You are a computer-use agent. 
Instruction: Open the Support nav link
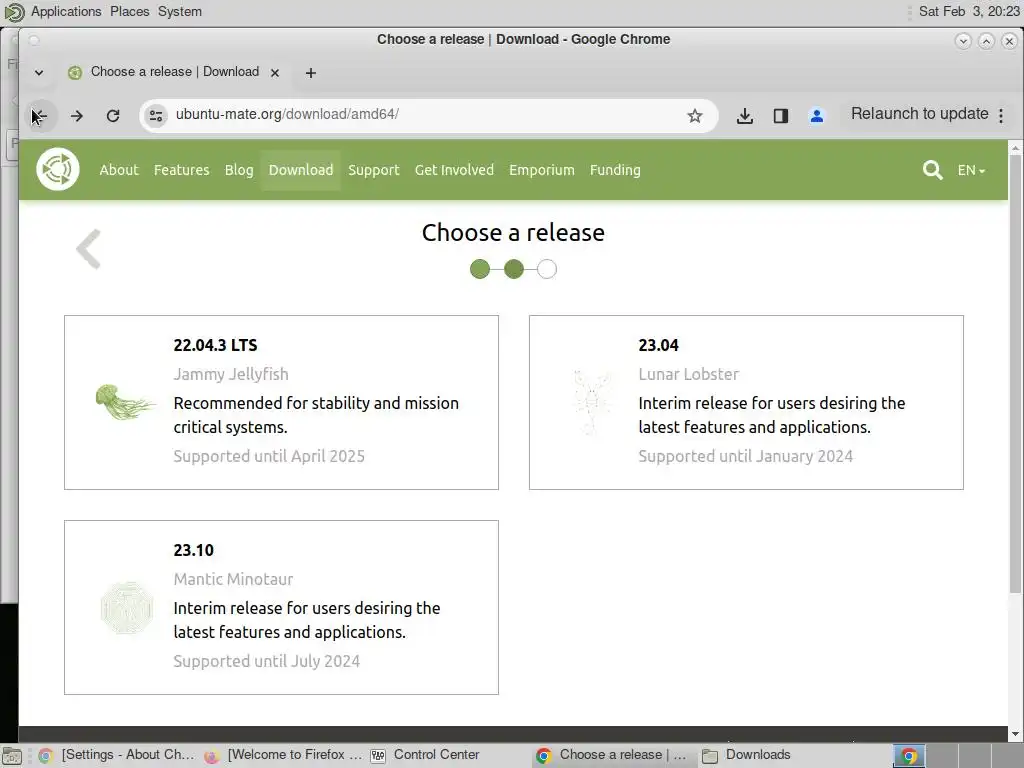point(374,170)
